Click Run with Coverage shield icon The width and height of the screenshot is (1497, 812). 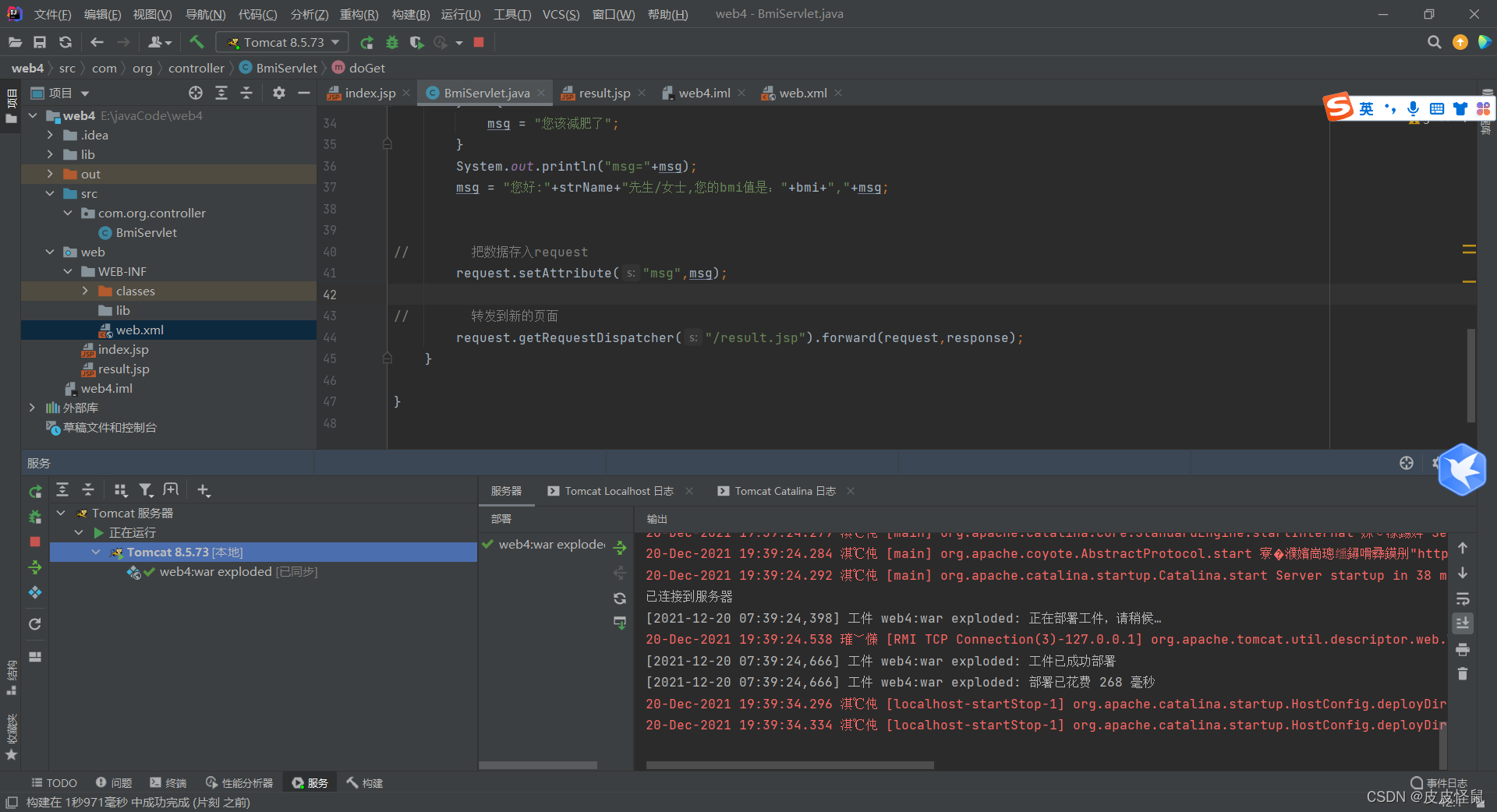point(416,42)
